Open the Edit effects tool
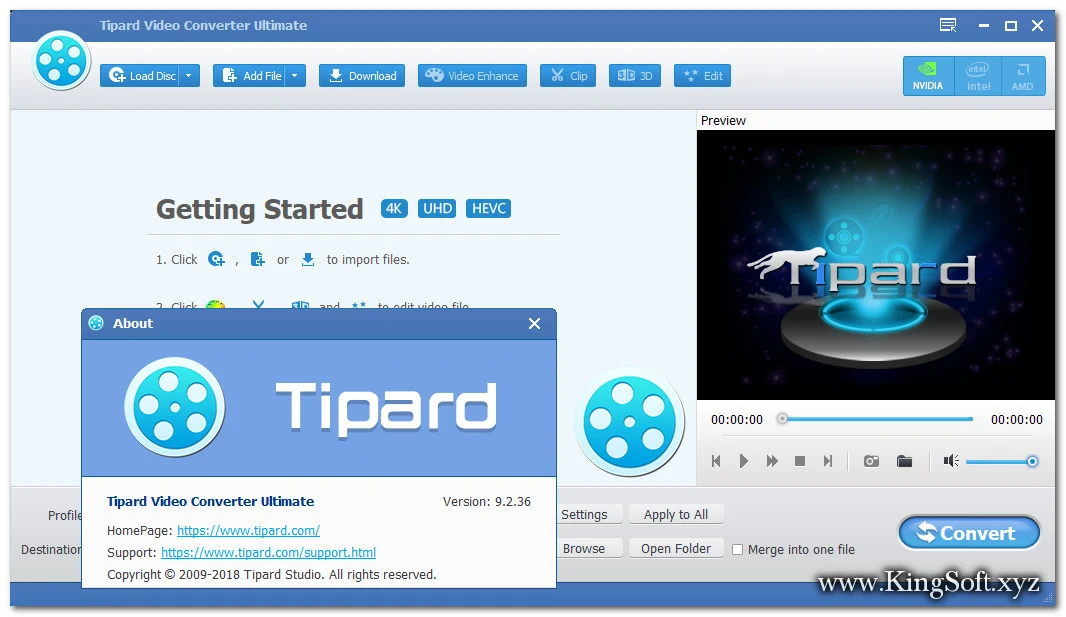Screen dimensions: 1066x617 coord(702,76)
